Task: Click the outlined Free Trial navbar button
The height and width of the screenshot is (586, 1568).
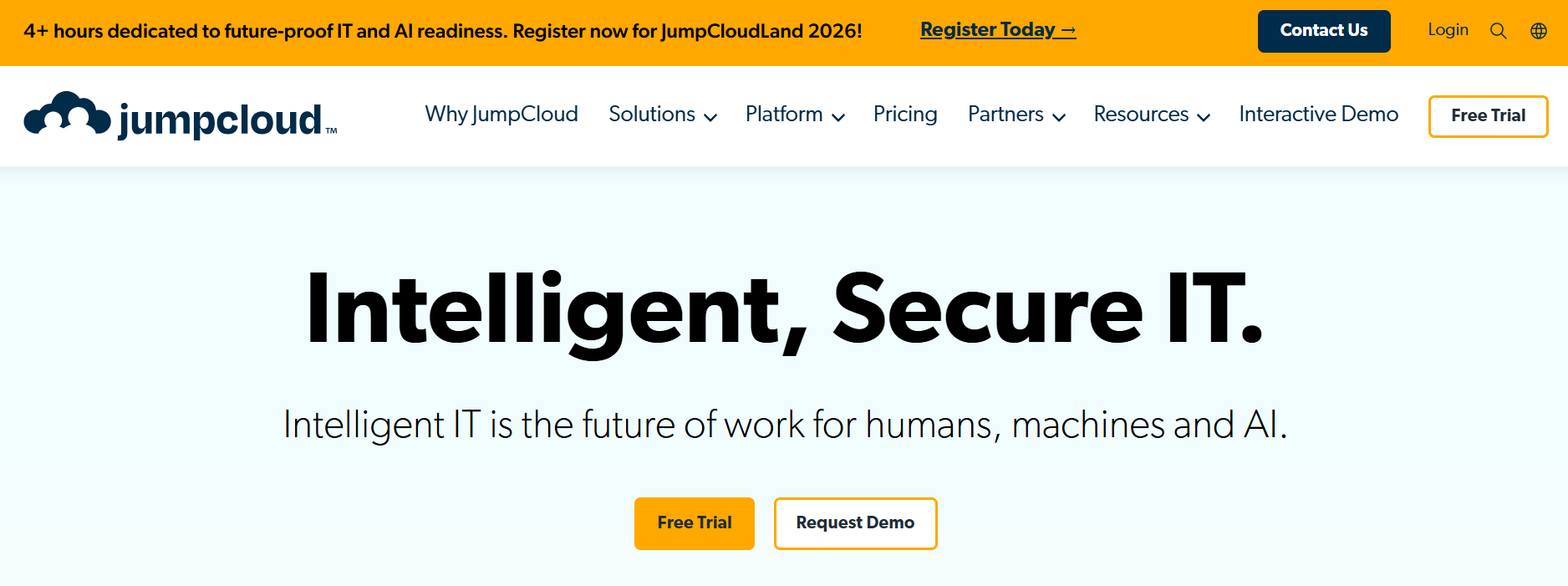Action: click(x=1488, y=115)
